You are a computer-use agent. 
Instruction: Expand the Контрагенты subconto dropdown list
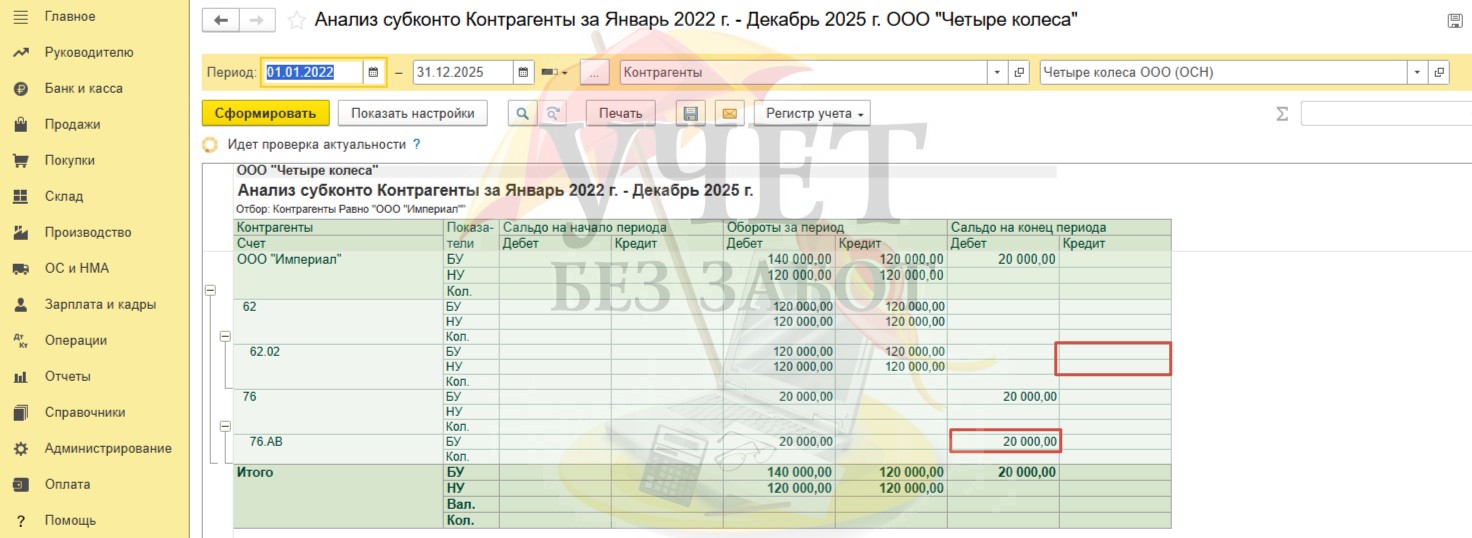pos(997,72)
